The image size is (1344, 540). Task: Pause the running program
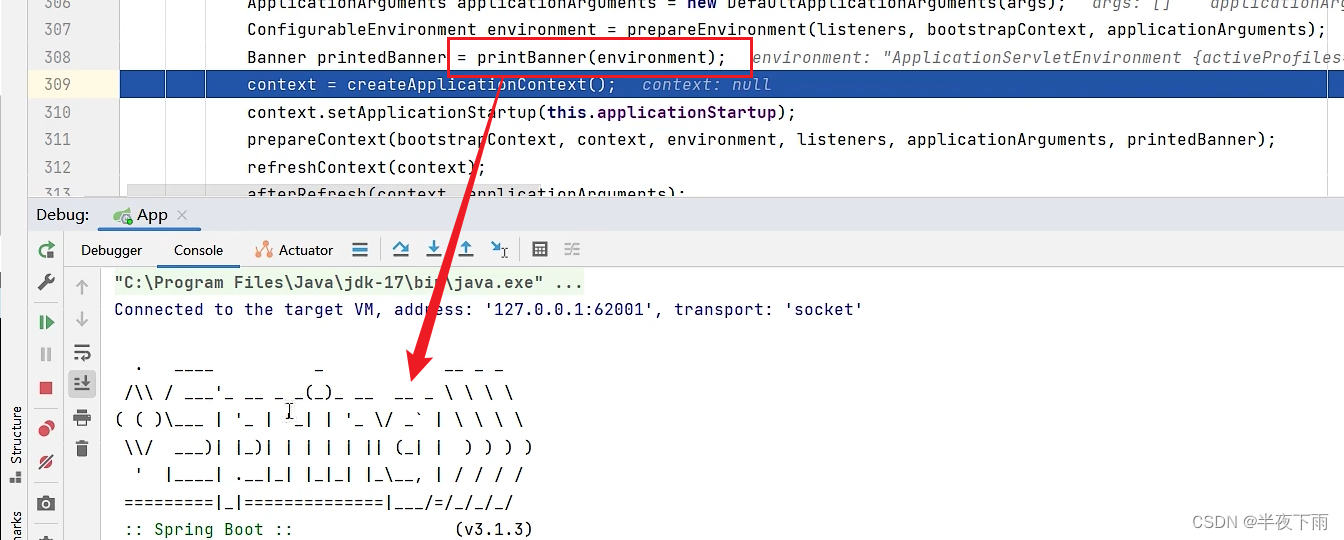click(46, 354)
